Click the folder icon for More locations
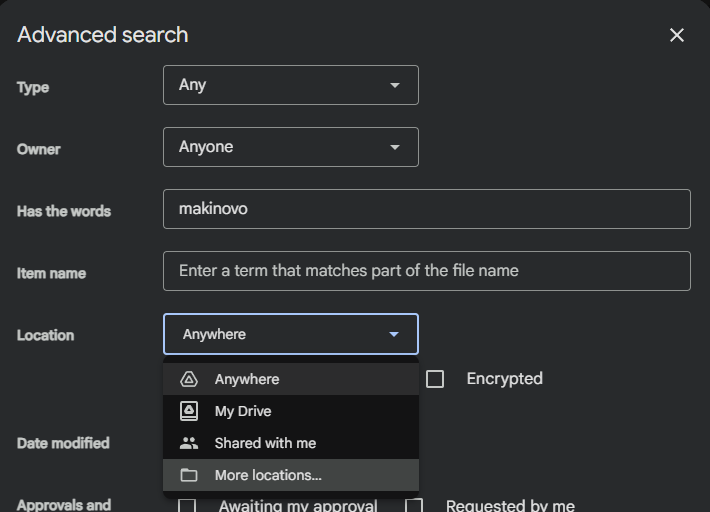710x512 pixels. pyautogui.click(x=189, y=475)
